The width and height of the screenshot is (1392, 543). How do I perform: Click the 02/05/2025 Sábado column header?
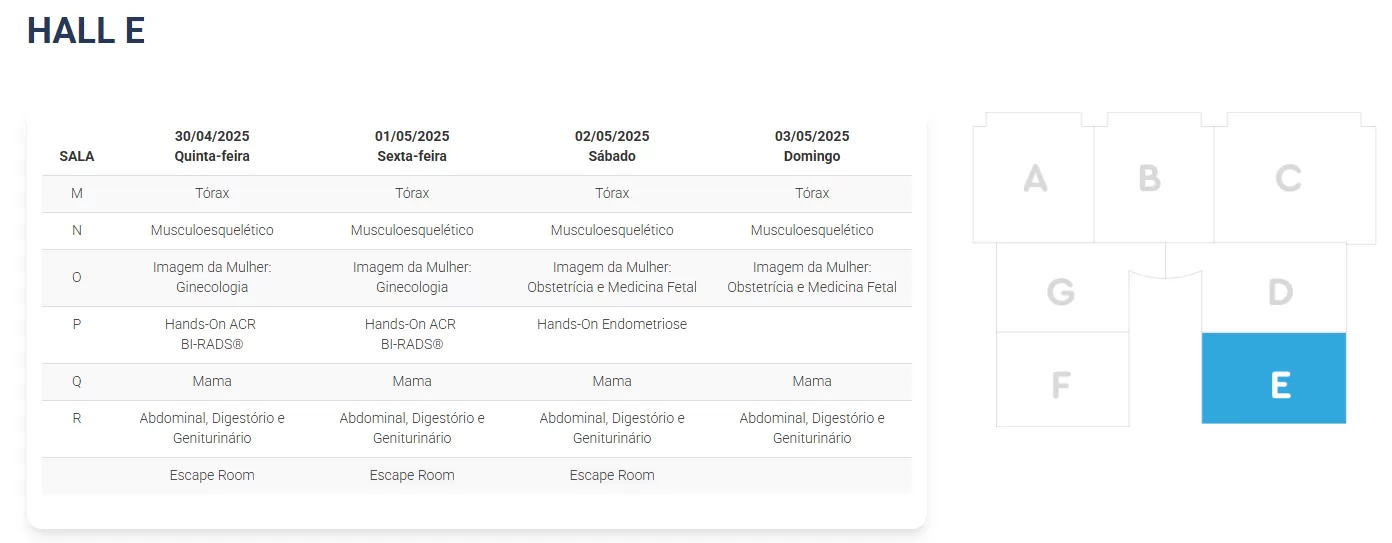coord(612,146)
